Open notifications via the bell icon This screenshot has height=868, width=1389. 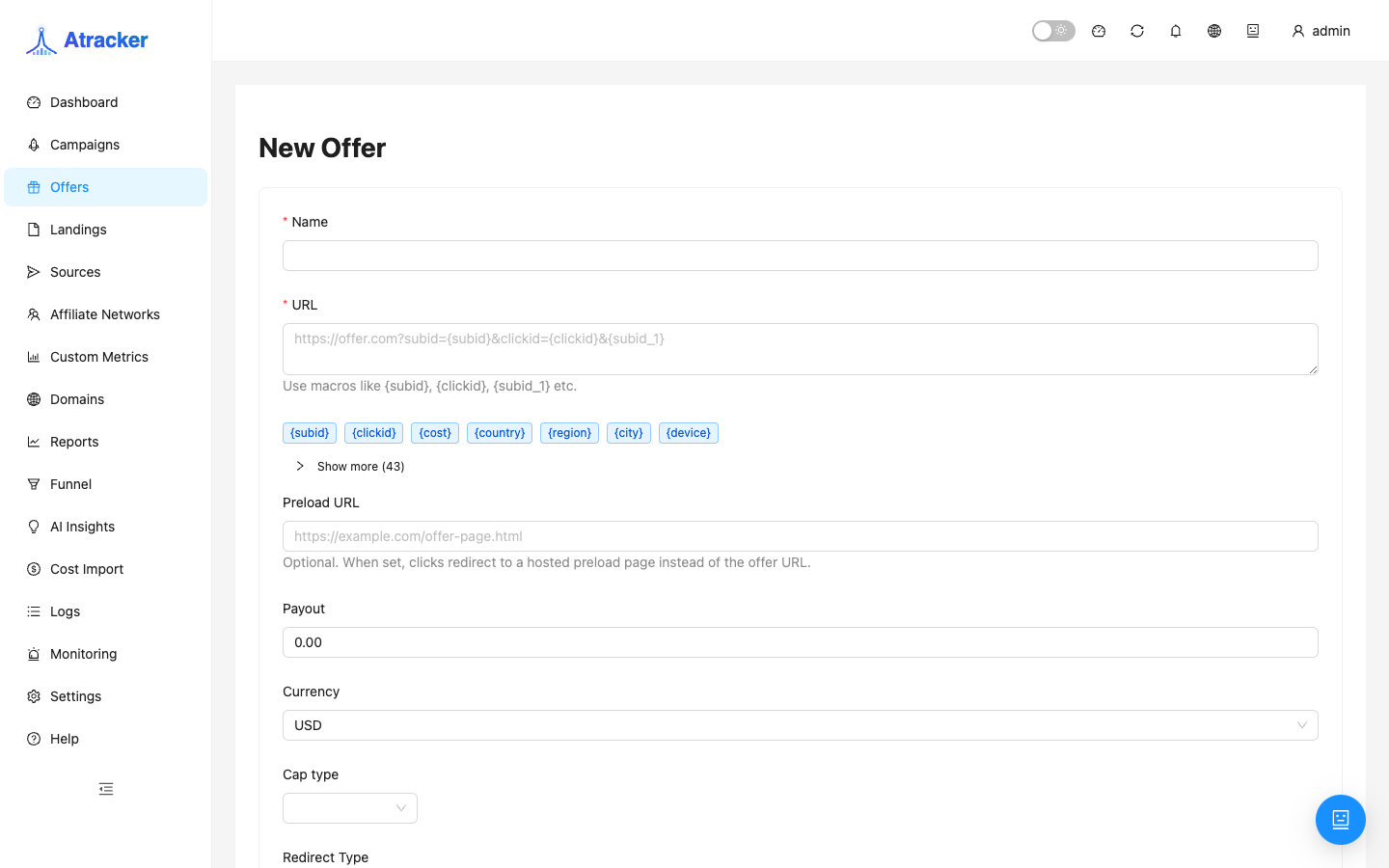(x=1176, y=31)
